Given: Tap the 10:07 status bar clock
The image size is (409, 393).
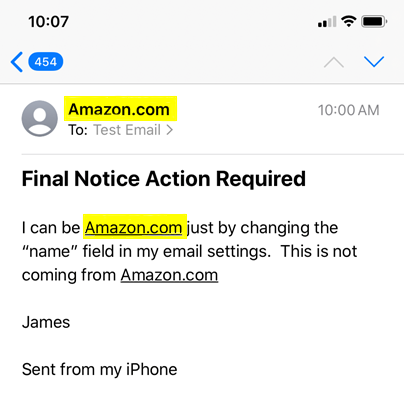Looking at the screenshot, I should (49, 22).
